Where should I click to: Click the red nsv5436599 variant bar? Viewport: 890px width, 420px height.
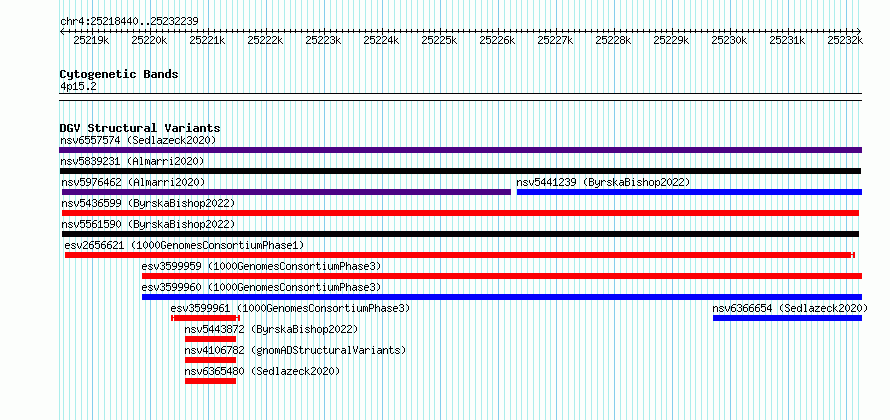[x=460, y=213]
